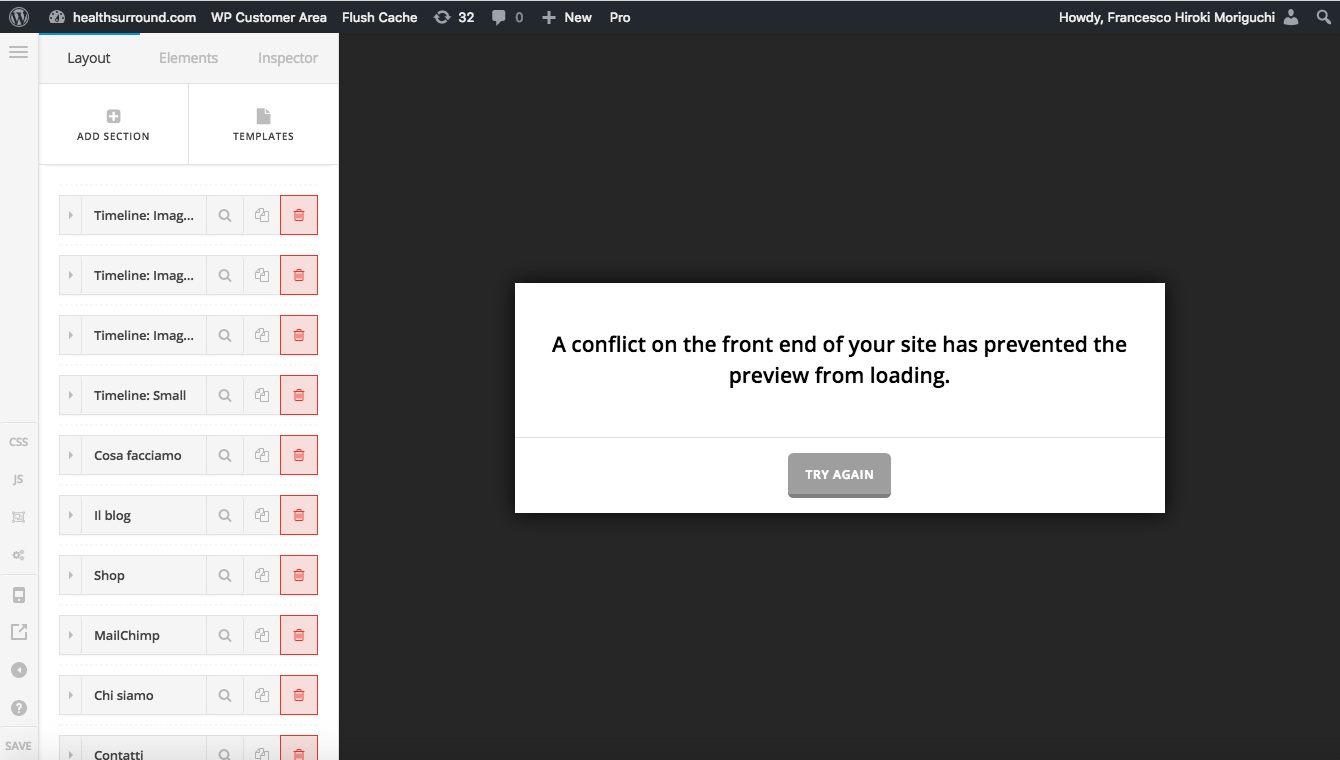Image resolution: width=1340 pixels, height=760 pixels.
Task: Click TRY AGAIN to reload the preview
Action: coord(839,474)
